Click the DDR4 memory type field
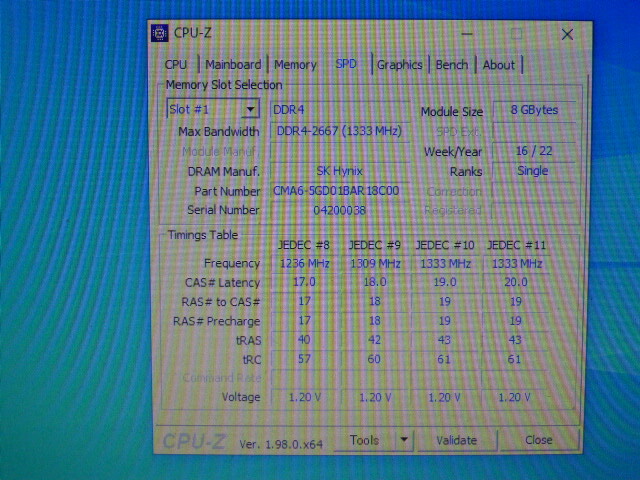This screenshot has height=480, width=640. pos(340,109)
